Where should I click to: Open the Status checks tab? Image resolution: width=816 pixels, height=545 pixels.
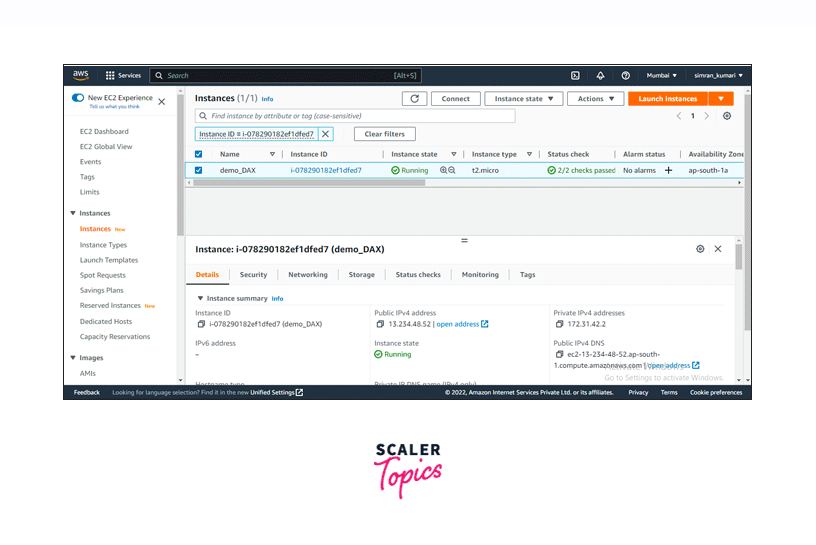417,275
